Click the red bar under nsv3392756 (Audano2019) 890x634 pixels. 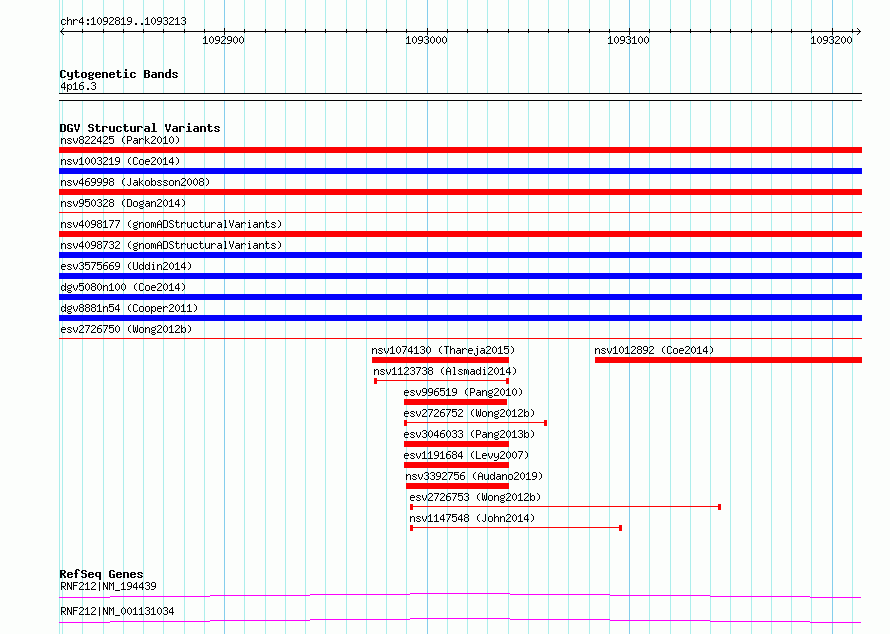pyautogui.click(x=457, y=486)
